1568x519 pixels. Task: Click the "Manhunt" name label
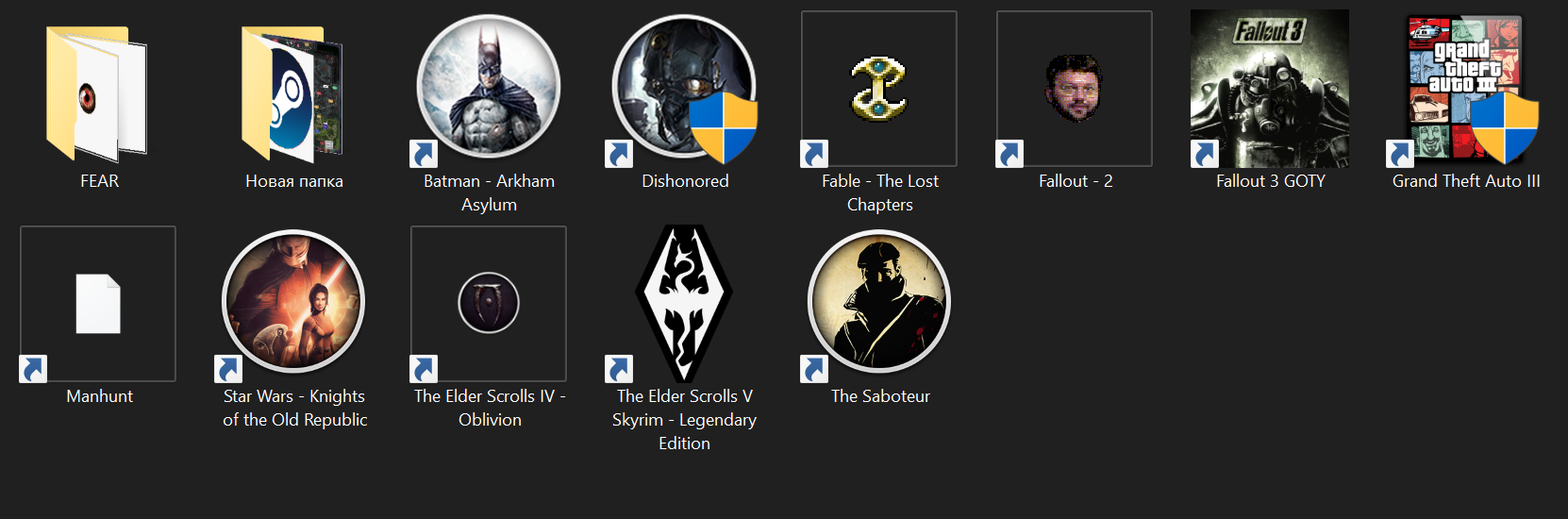pyautogui.click(x=99, y=396)
